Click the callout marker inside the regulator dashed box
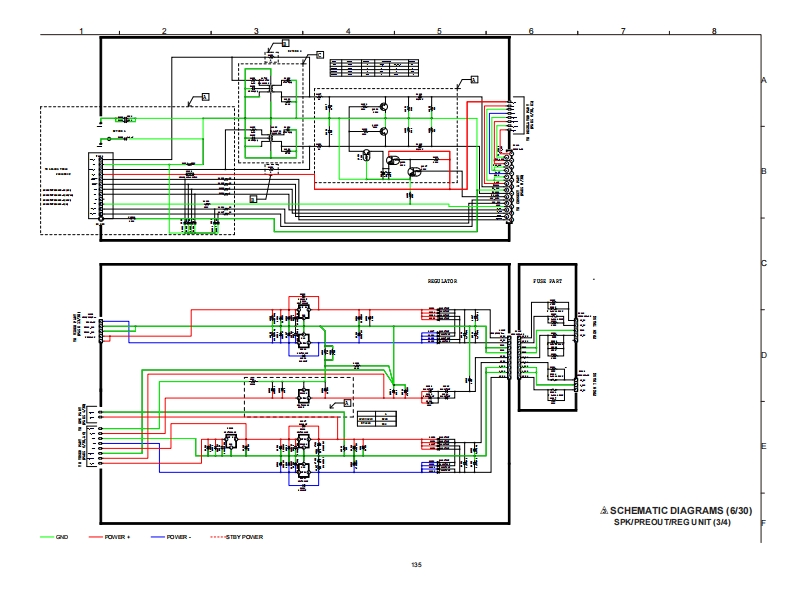This screenshot has width=793, height=589. (x=347, y=402)
